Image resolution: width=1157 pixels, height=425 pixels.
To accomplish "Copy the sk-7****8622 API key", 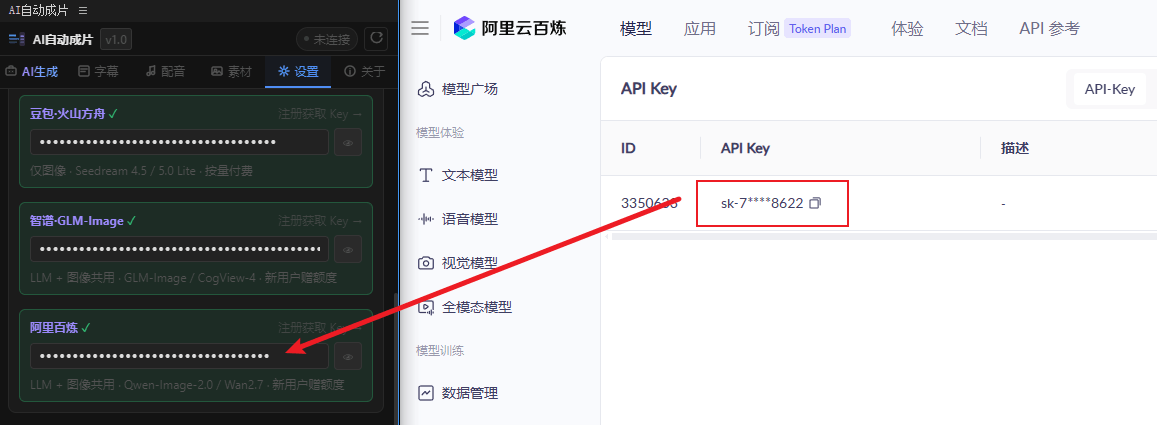I will pos(815,203).
